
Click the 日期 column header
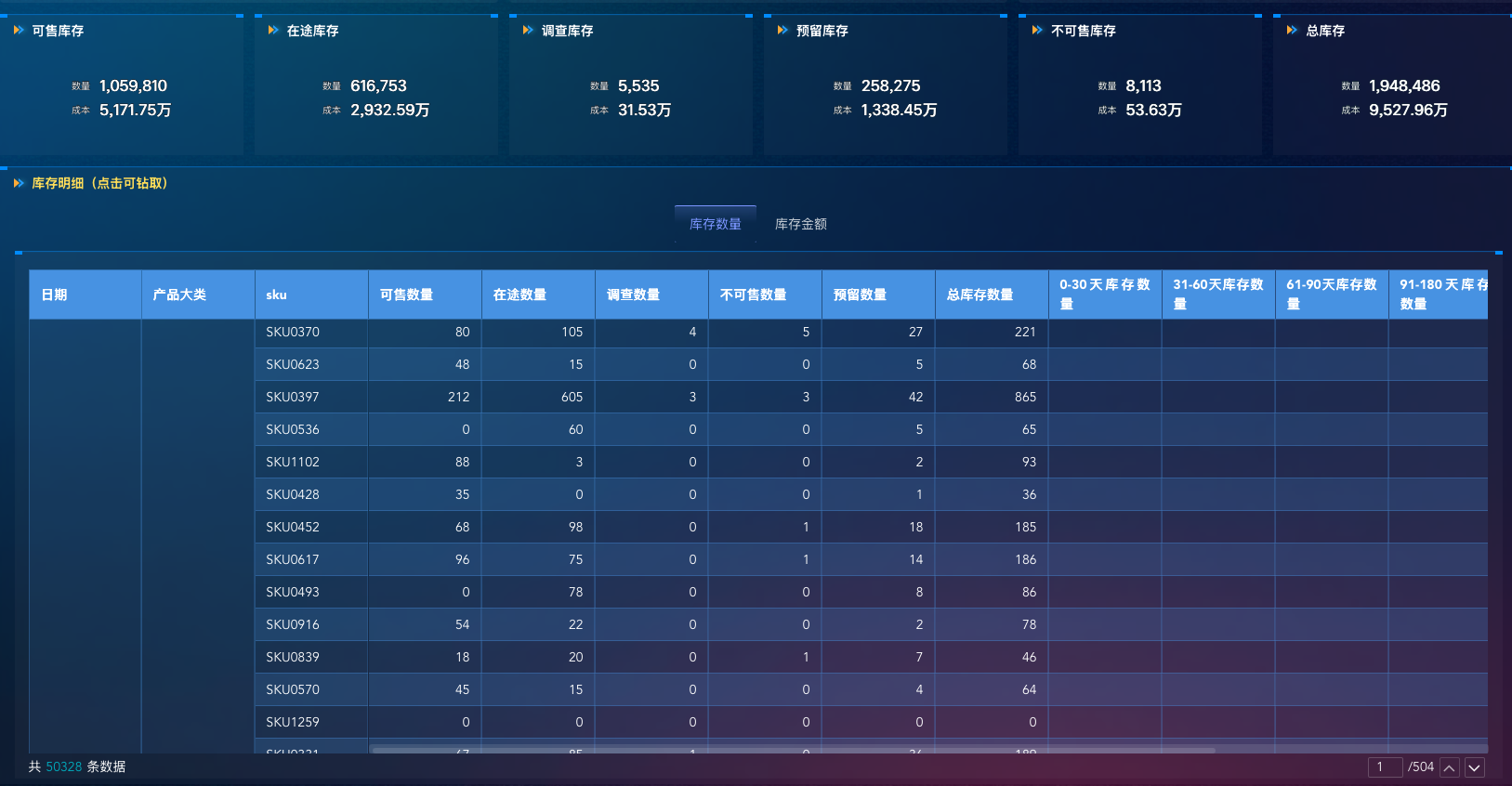[54, 295]
